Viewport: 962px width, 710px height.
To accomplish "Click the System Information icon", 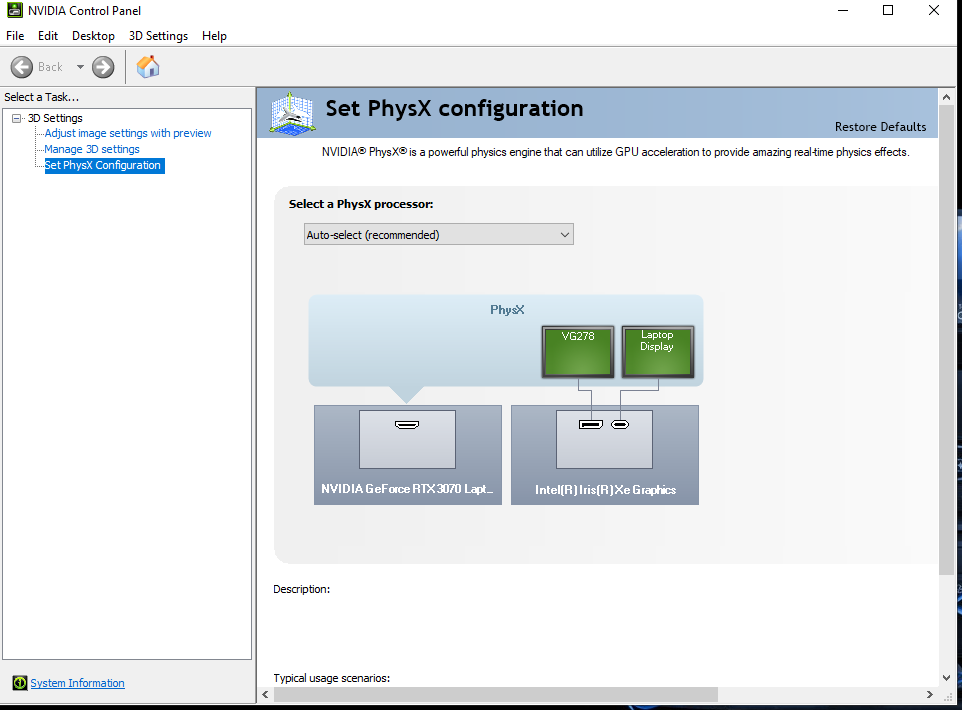I will coord(19,683).
